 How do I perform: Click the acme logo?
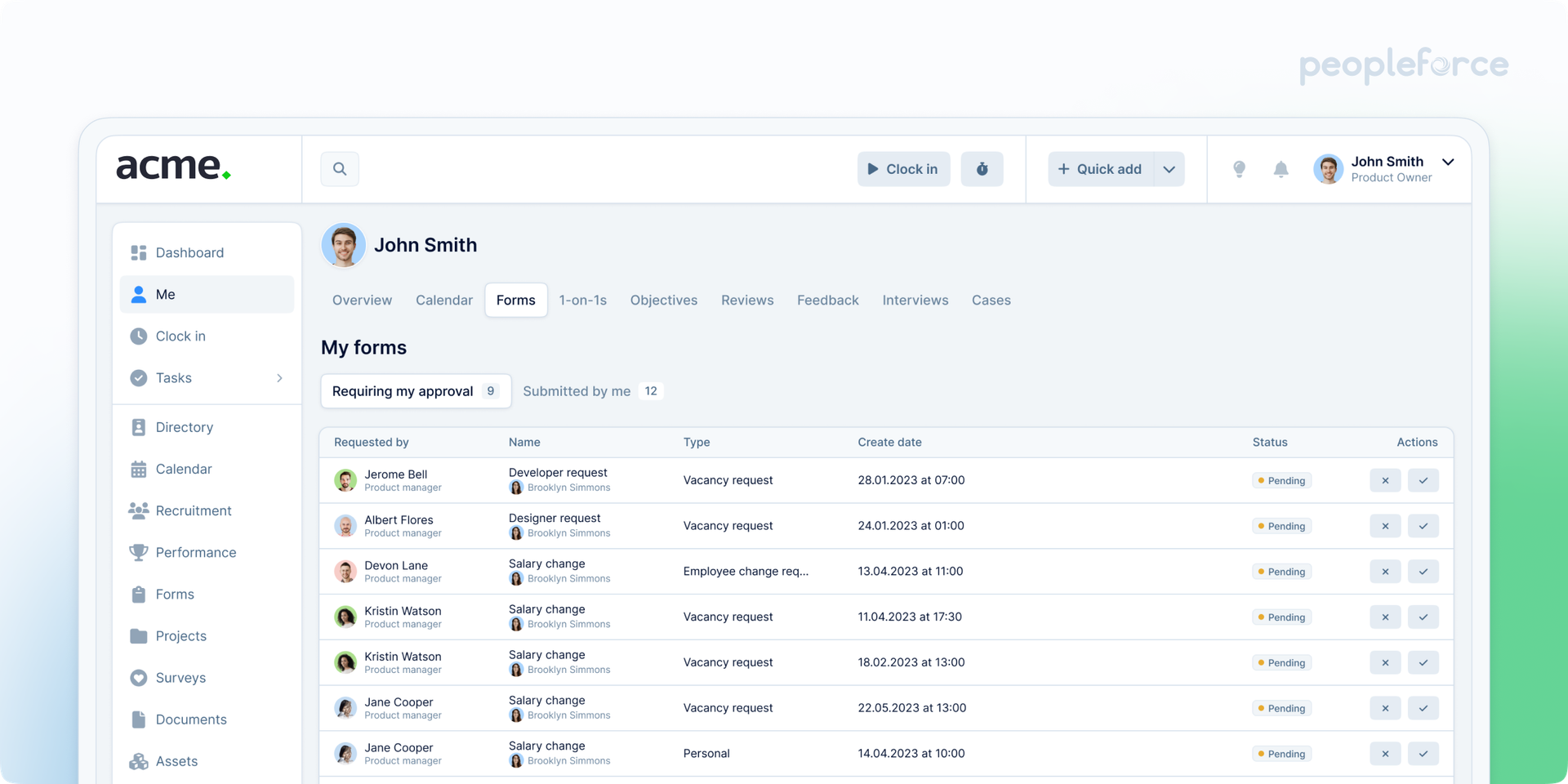(x=173, y=167)
